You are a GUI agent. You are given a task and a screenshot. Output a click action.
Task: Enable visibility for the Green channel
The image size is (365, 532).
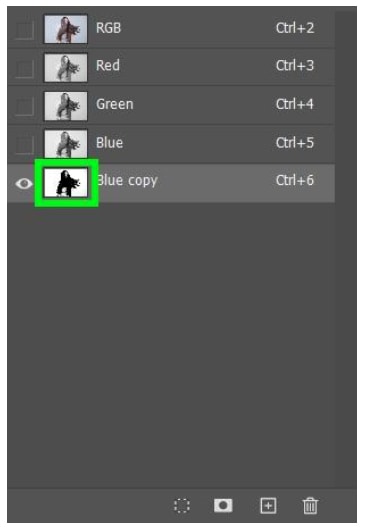point(24,106)
